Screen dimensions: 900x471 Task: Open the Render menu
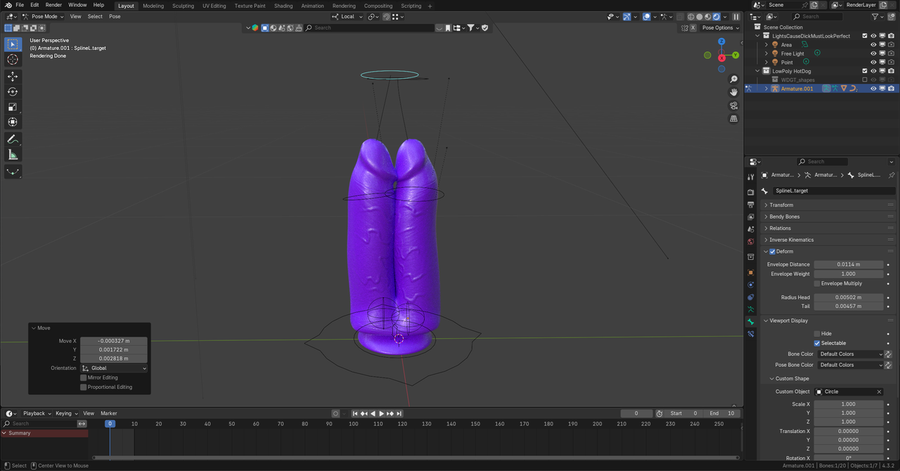point(54,5)
